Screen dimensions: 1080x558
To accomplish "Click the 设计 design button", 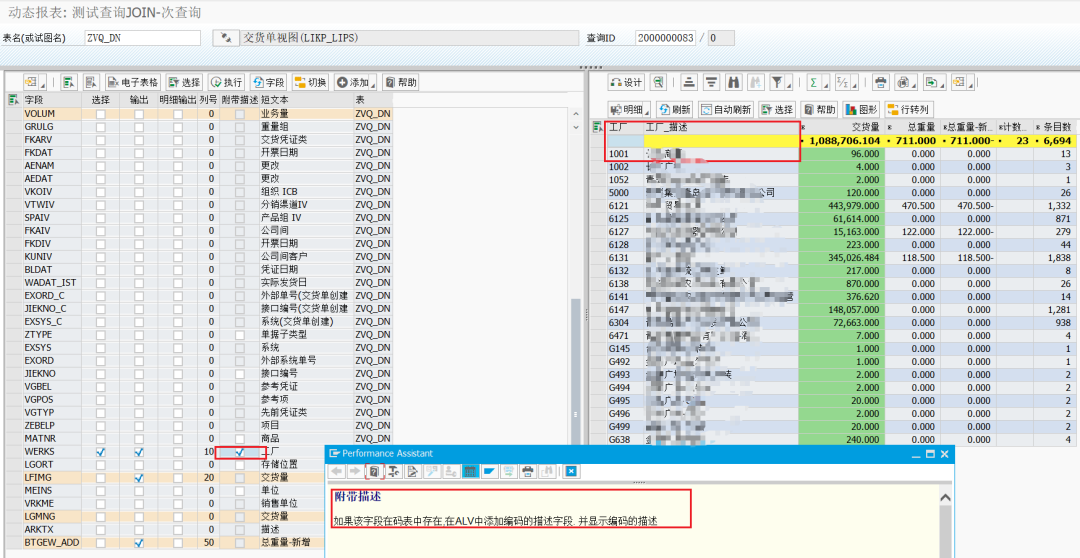I will click(626, 83).
